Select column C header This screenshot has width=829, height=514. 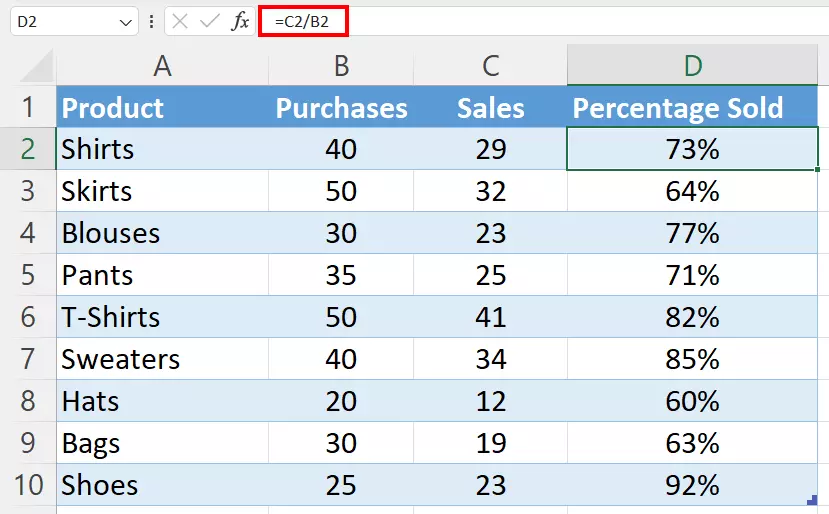(490, 66)
